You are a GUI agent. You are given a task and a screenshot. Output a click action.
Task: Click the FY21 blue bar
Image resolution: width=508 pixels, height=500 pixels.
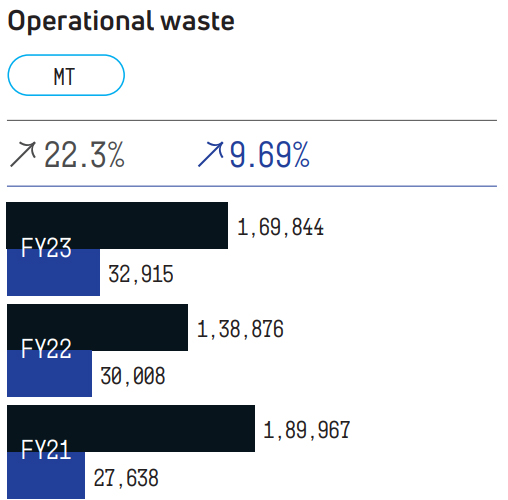pyautogui.click(x=46, y=475)
